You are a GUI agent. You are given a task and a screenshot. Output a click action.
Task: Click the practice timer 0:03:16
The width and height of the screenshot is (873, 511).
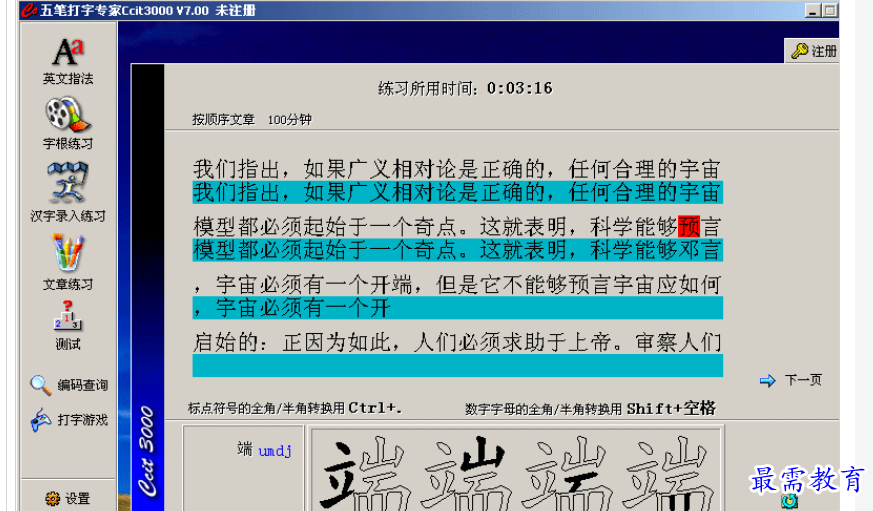[519, 88]
